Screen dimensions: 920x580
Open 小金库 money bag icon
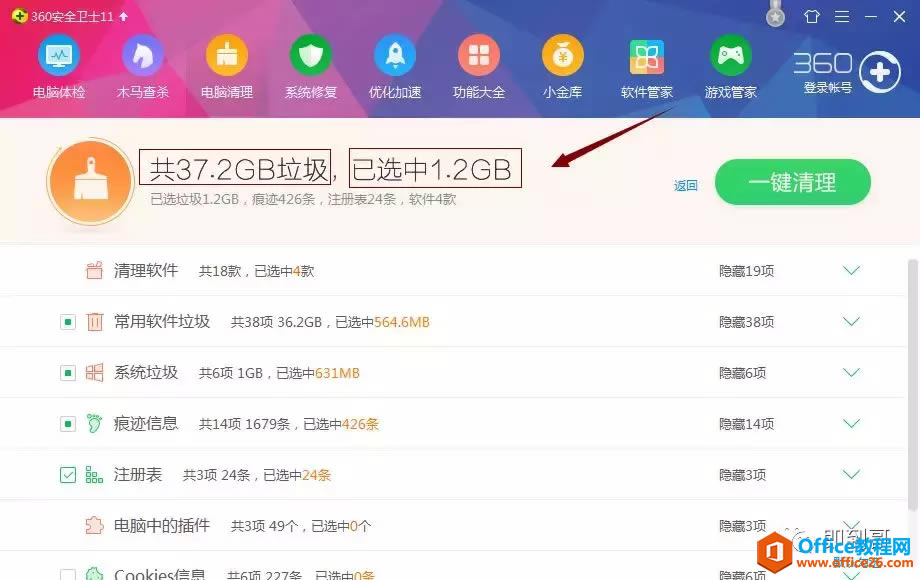(563, 56)
